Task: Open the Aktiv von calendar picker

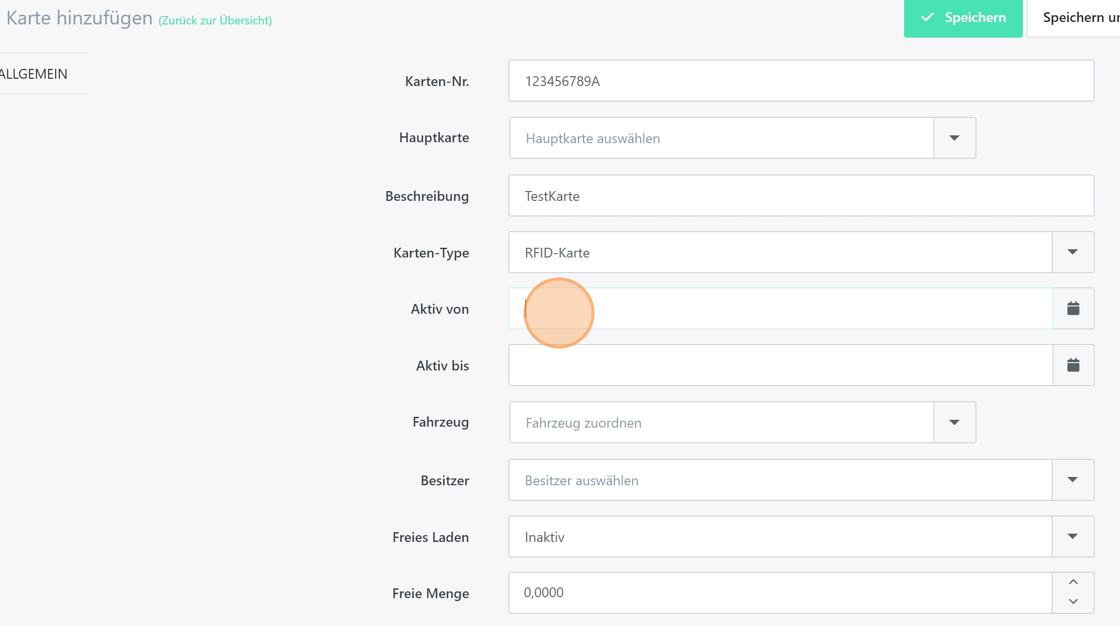Action: (x=1073, y=309)
